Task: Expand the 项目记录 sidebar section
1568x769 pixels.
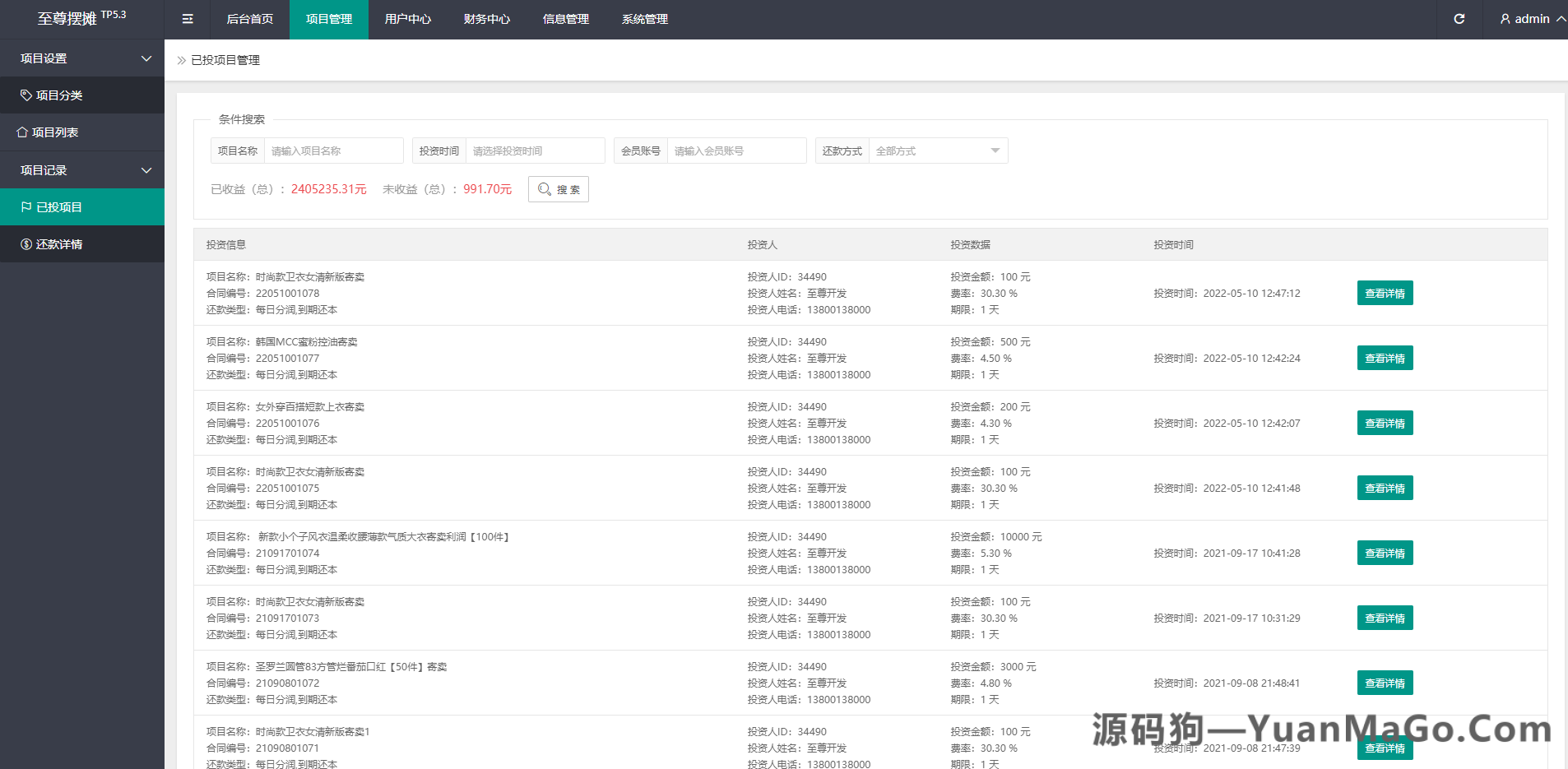Action: 146,169
